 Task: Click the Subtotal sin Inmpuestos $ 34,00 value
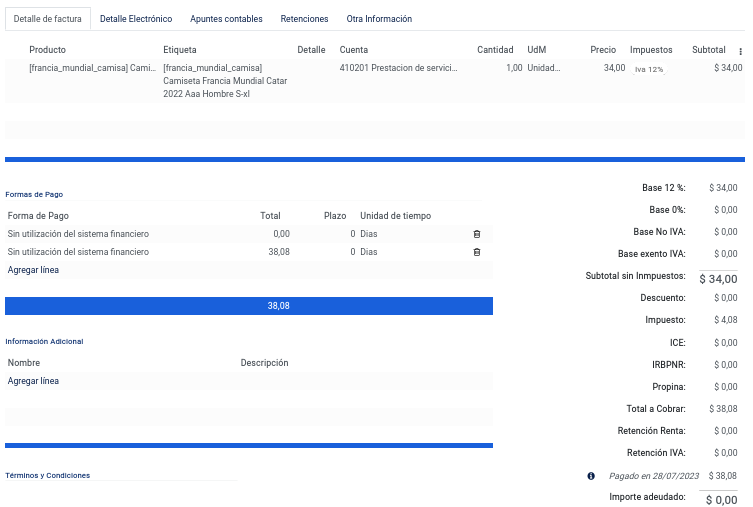tap(718, 278)
